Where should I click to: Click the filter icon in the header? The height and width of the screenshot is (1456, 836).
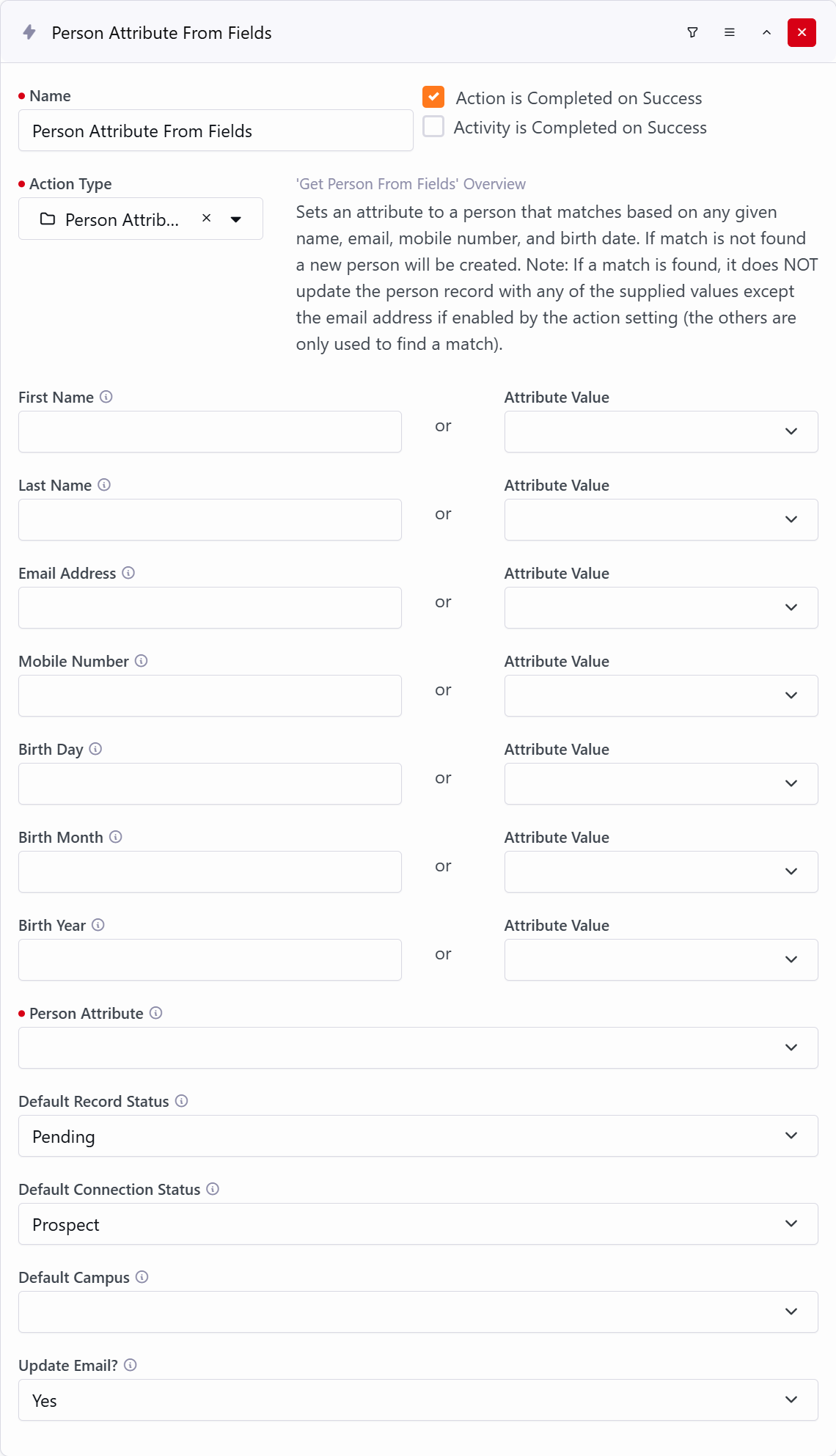point(692,32)
